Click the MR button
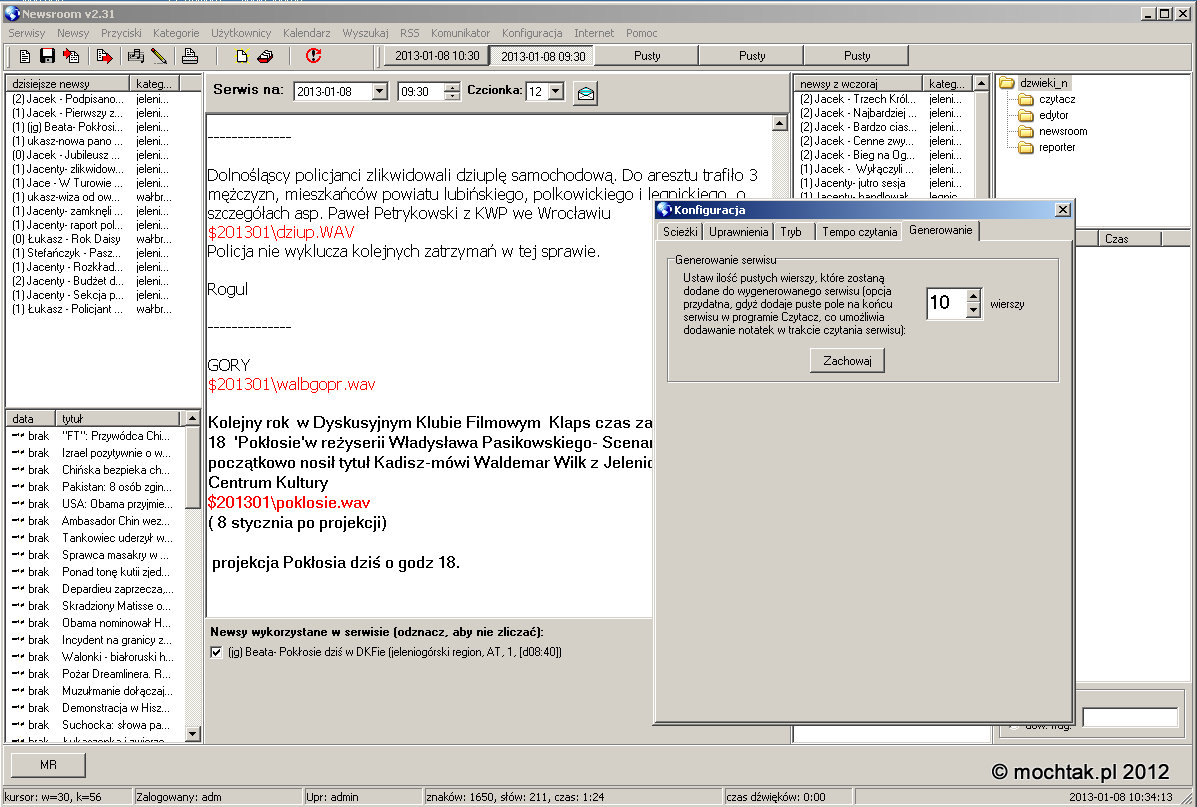Image resolution: width=1197 pixels, height=807 pixels. [48, 764]
